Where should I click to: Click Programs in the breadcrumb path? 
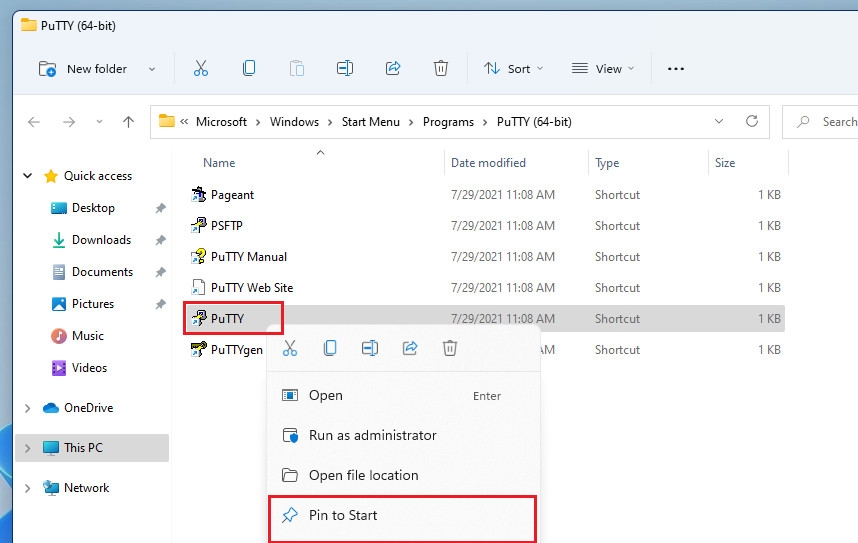coord(448,122)
